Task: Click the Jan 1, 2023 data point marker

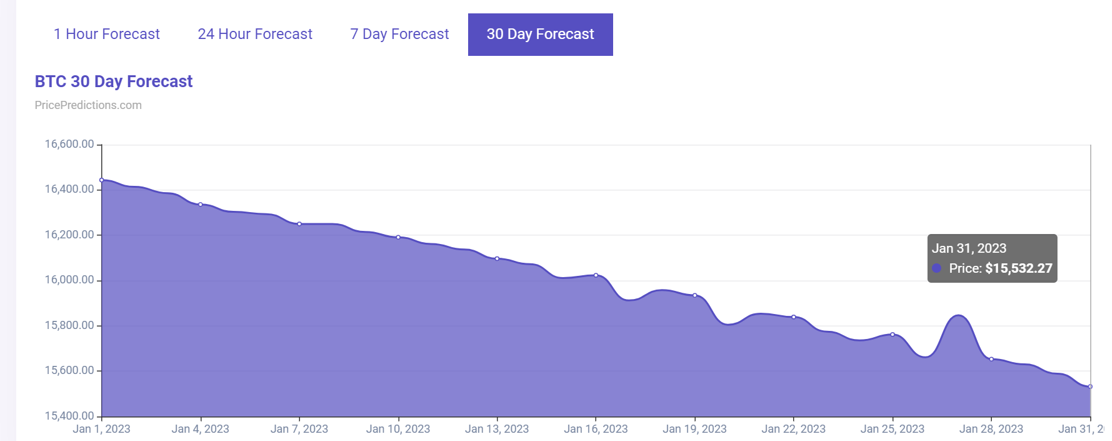Action: tap(102, 180)
